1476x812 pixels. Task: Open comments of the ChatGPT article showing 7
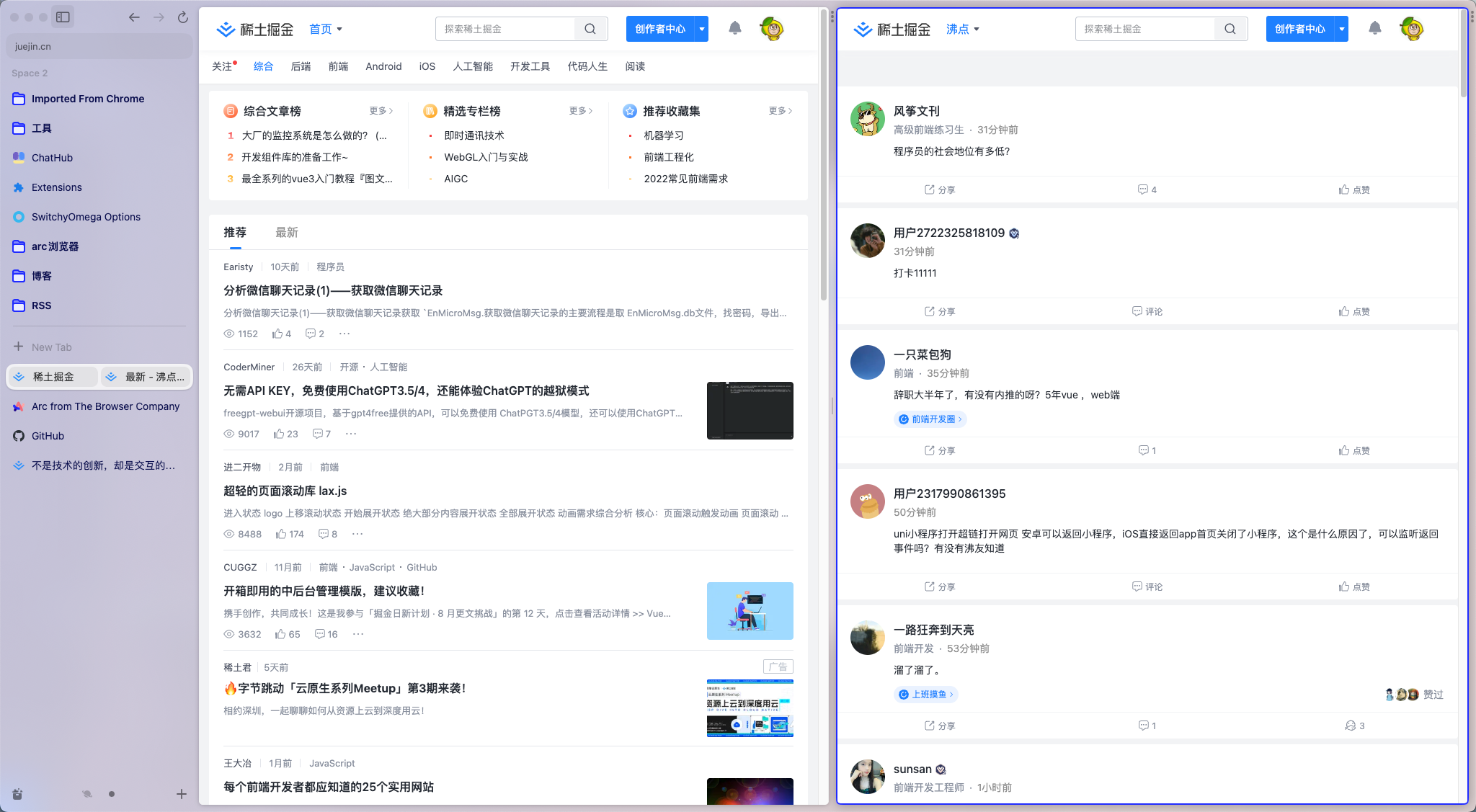pos(321,434)
